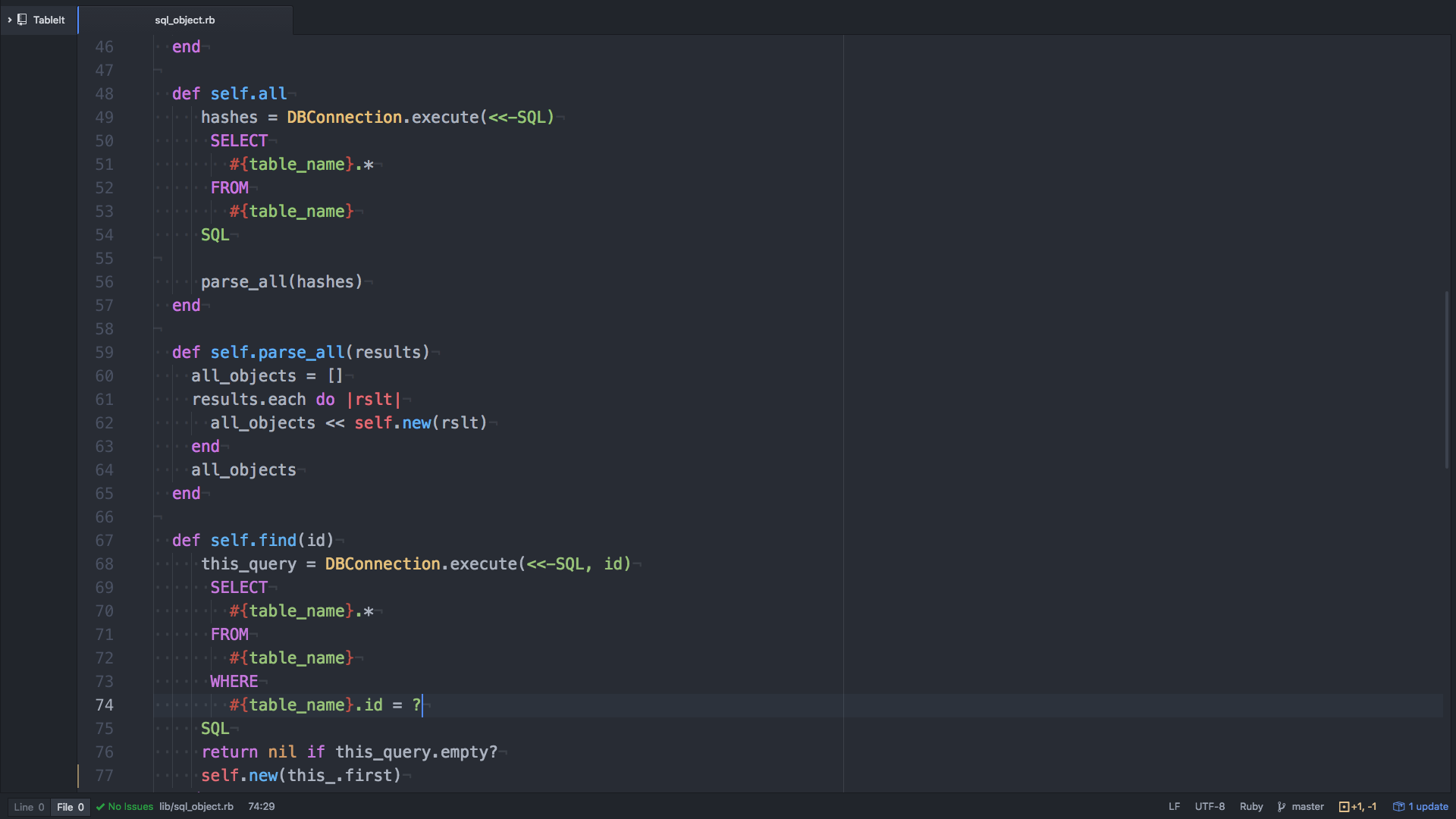The image size is (1456, 819).
Task: Click 'parse_all(hashes)' on line 56
Action: point(281,282)
